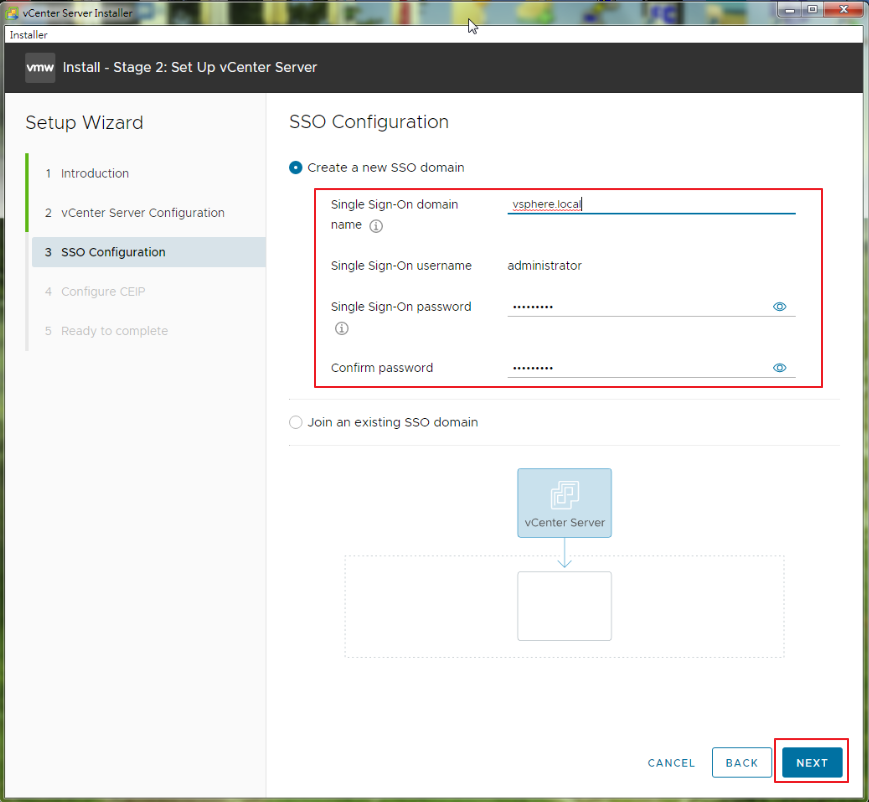This screenshot has width=869, height=802.
Task: Minimize the vCenter Server Installer window
Action: pos(789,10)
